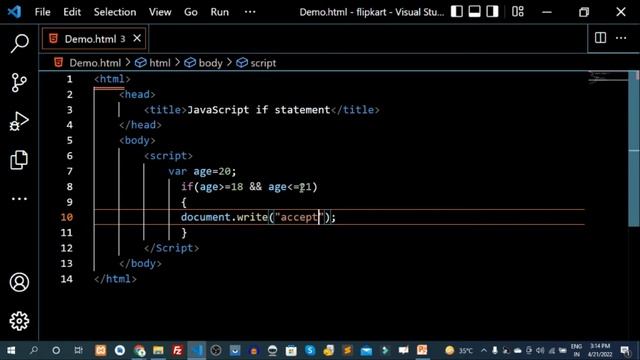Click the closing </Script> tag
Image resolution: width=640 pixels, height=360 pixels.
pos(171,248)
